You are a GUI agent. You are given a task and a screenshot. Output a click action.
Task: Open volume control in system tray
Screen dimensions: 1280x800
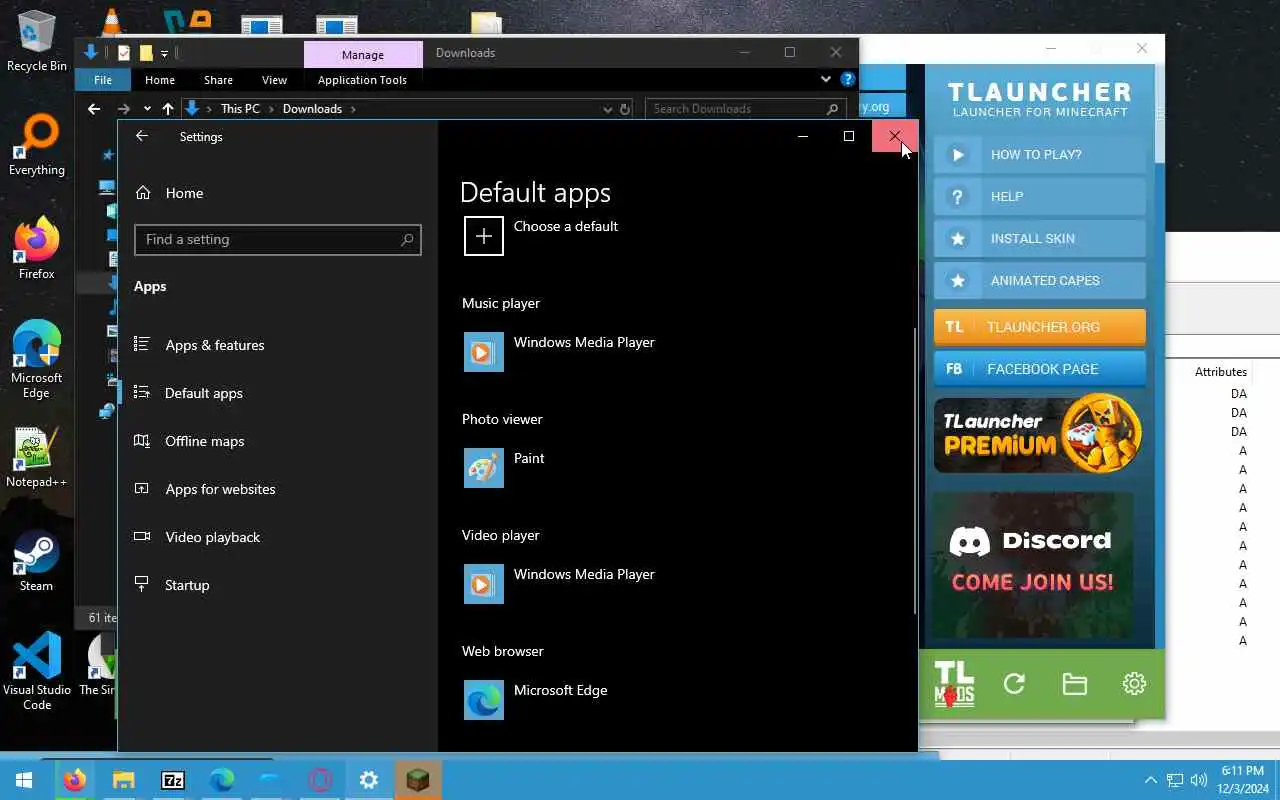[x=1199, y=780]
